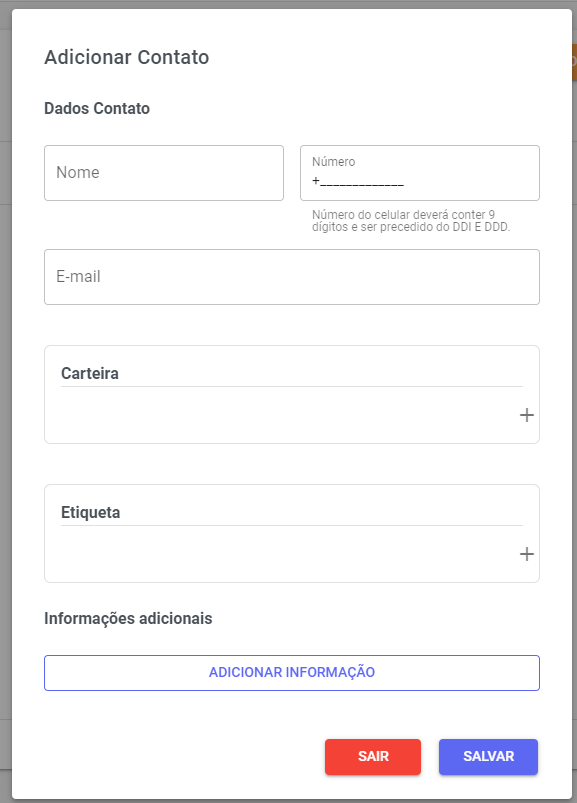Image resolution: width=577 pixels, height=803 pixels.
Task: Click the helper text about DDI and DDD
Action: coord(411,221)
